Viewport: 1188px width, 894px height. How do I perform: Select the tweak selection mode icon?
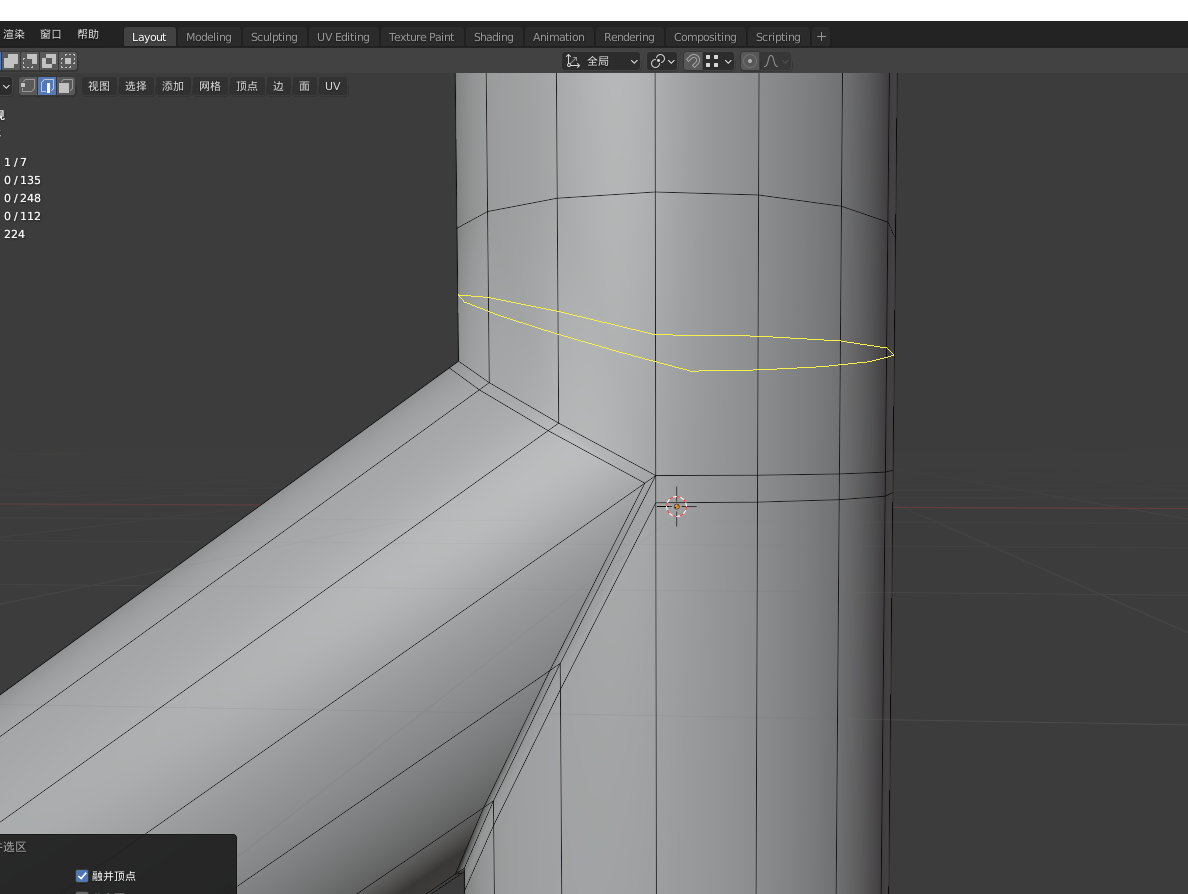(x=11, y=61)
